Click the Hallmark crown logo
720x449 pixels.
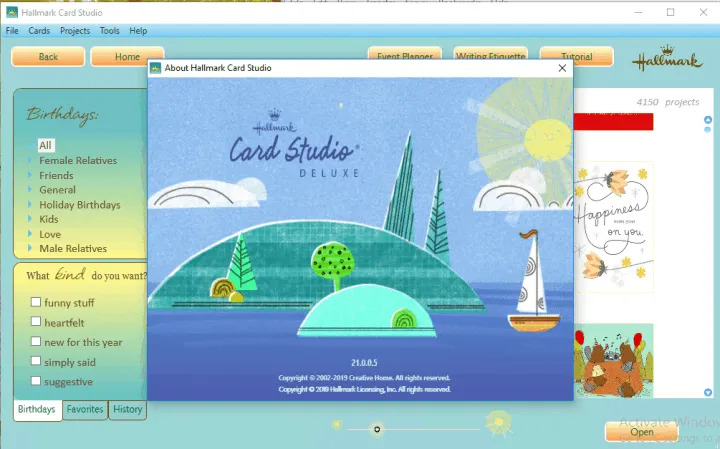[667, 59]
